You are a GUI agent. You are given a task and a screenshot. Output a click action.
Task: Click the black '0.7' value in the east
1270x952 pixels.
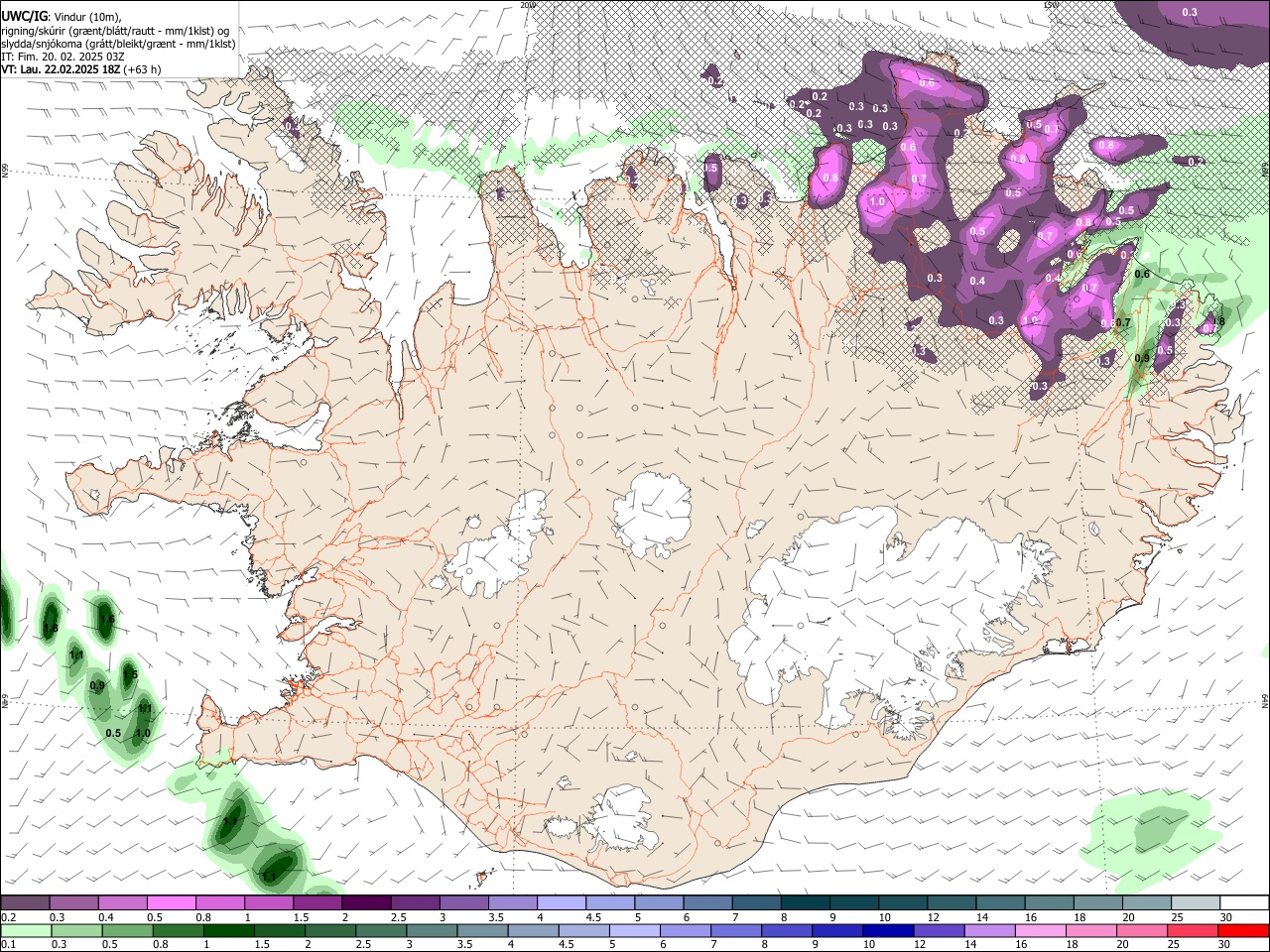pyautogui.click(x=1123, y=323)
